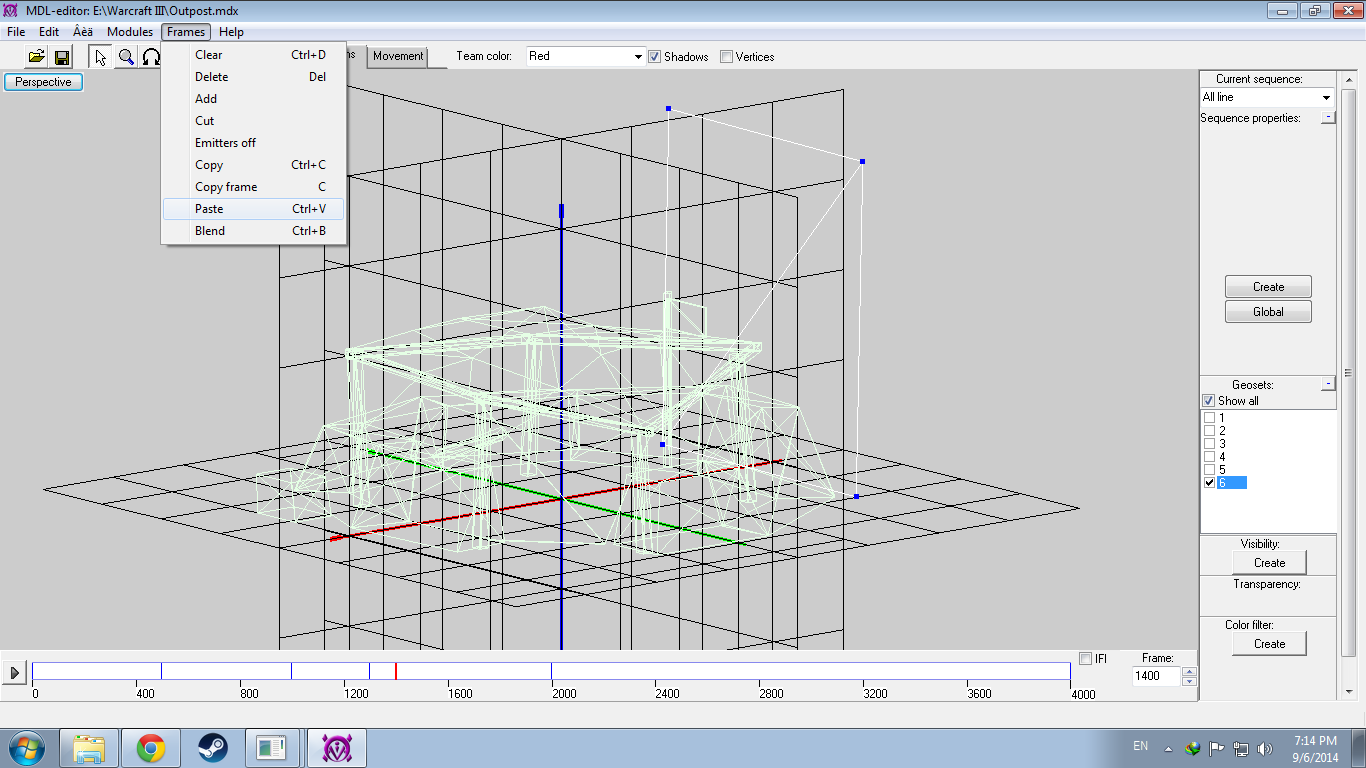Decrease frame value with down arrow
Screen dimensions: 1366x768
1189,682
